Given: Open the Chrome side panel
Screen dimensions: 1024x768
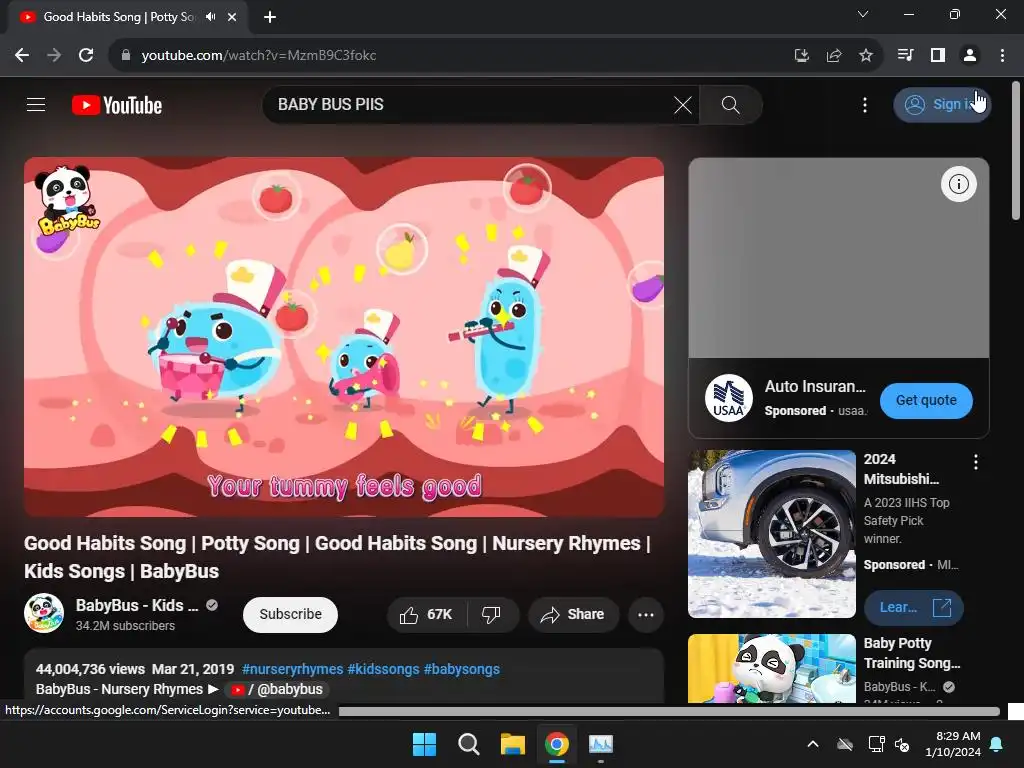Looking at the screenshot, I should coord(938,56).
